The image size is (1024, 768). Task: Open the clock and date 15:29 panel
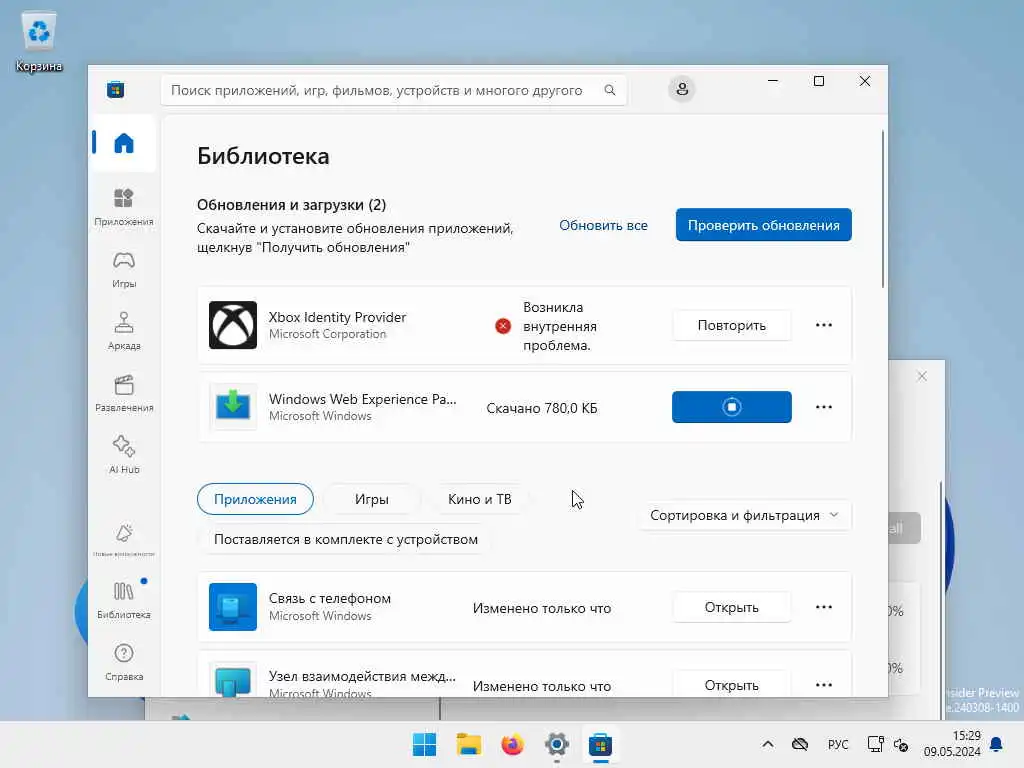click(x=952, y=744)
